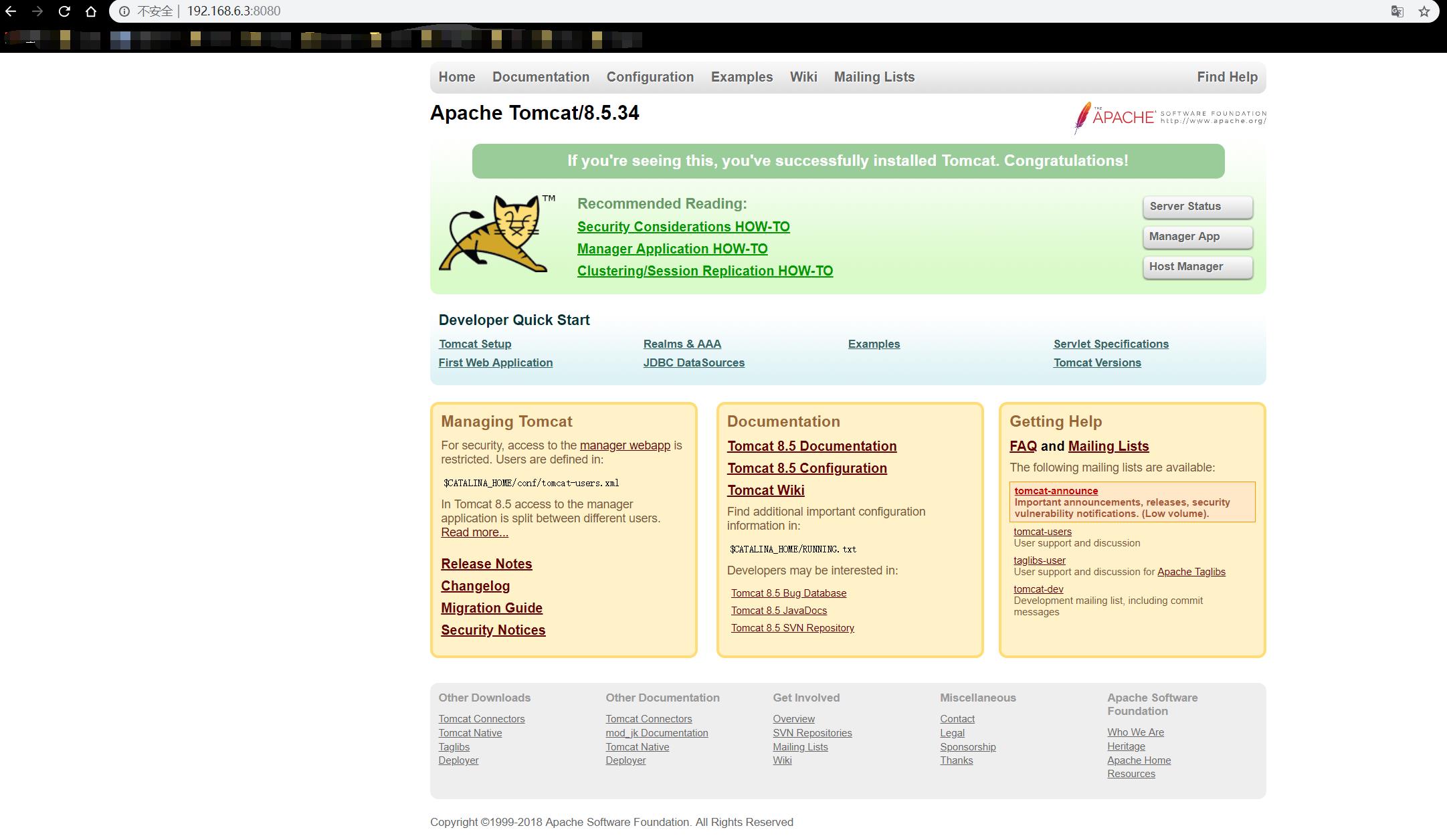This screenshot has width=1447, height=840.
Task: Click the Manager App button
Action: (1197, 237)
